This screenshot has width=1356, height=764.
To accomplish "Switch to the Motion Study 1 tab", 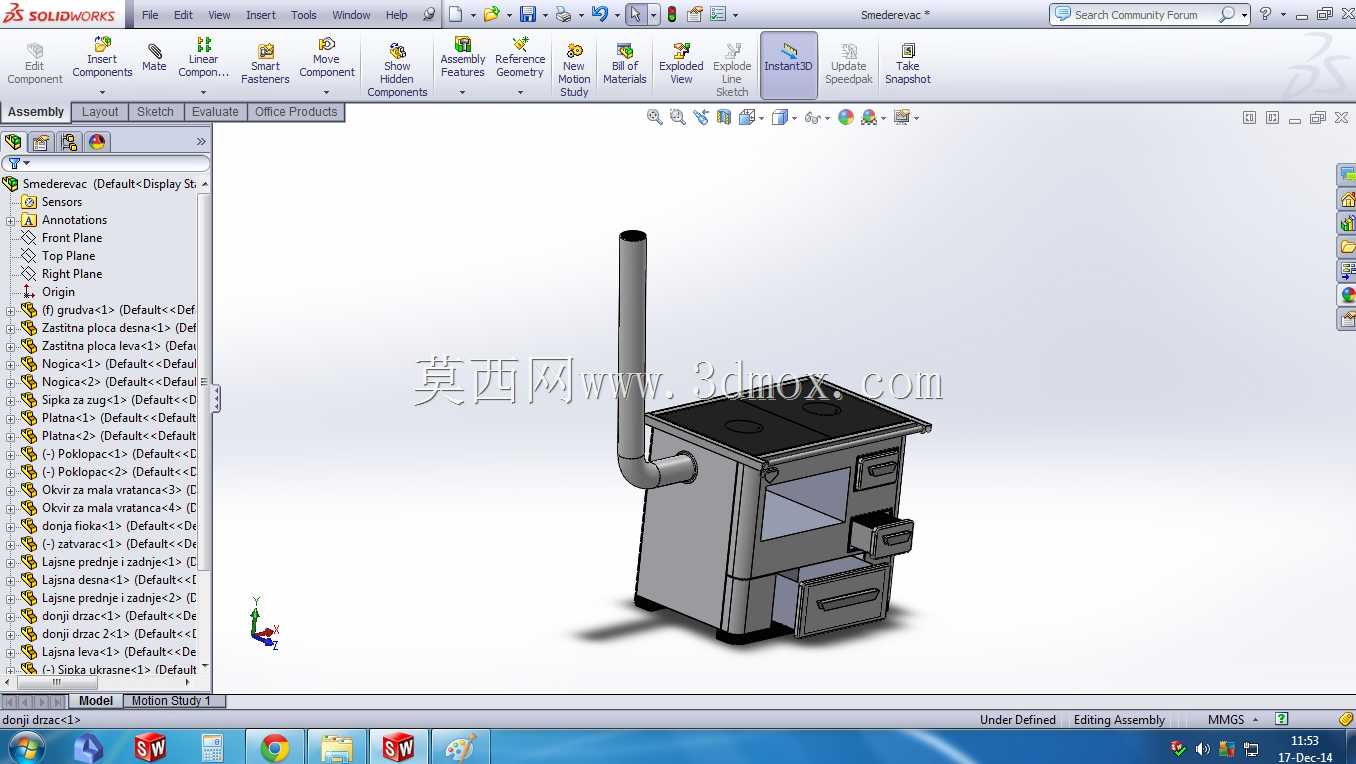I will [x=171, y=701].
